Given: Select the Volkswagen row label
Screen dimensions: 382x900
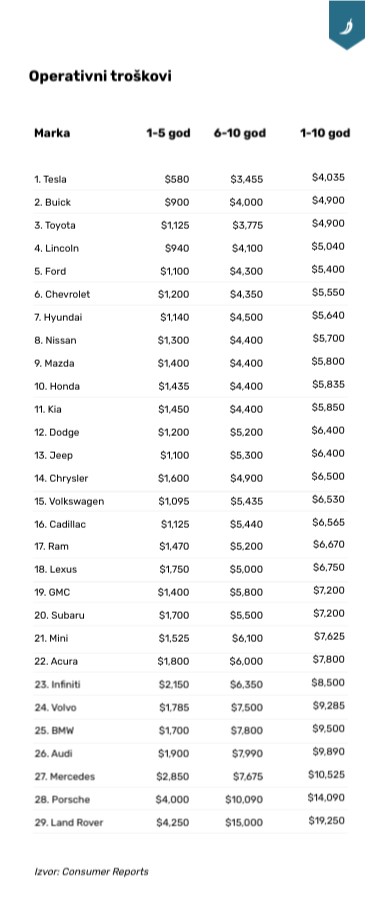Looking at the screenshot, I should click(69, 501).
